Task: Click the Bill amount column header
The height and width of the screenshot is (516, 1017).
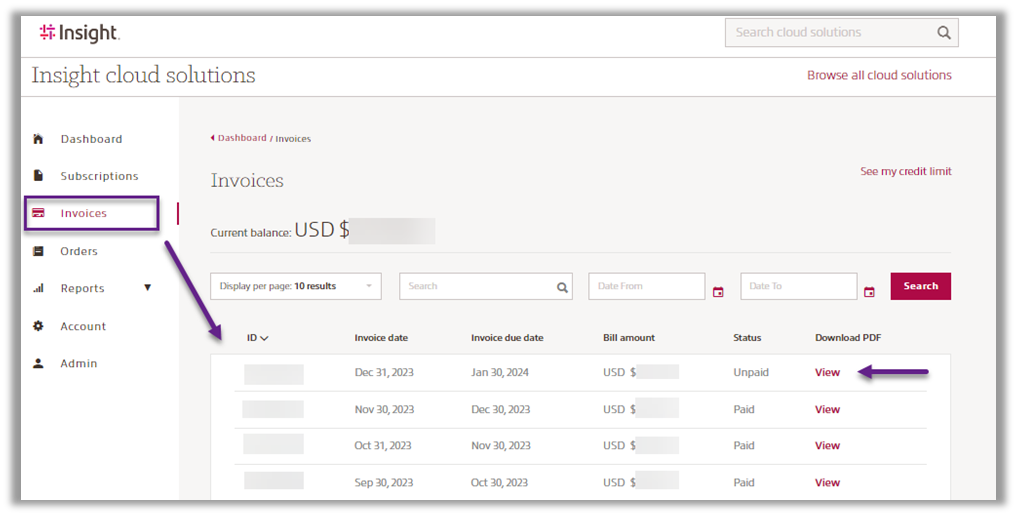Action: pyautogui.click(x=629, y=338)
